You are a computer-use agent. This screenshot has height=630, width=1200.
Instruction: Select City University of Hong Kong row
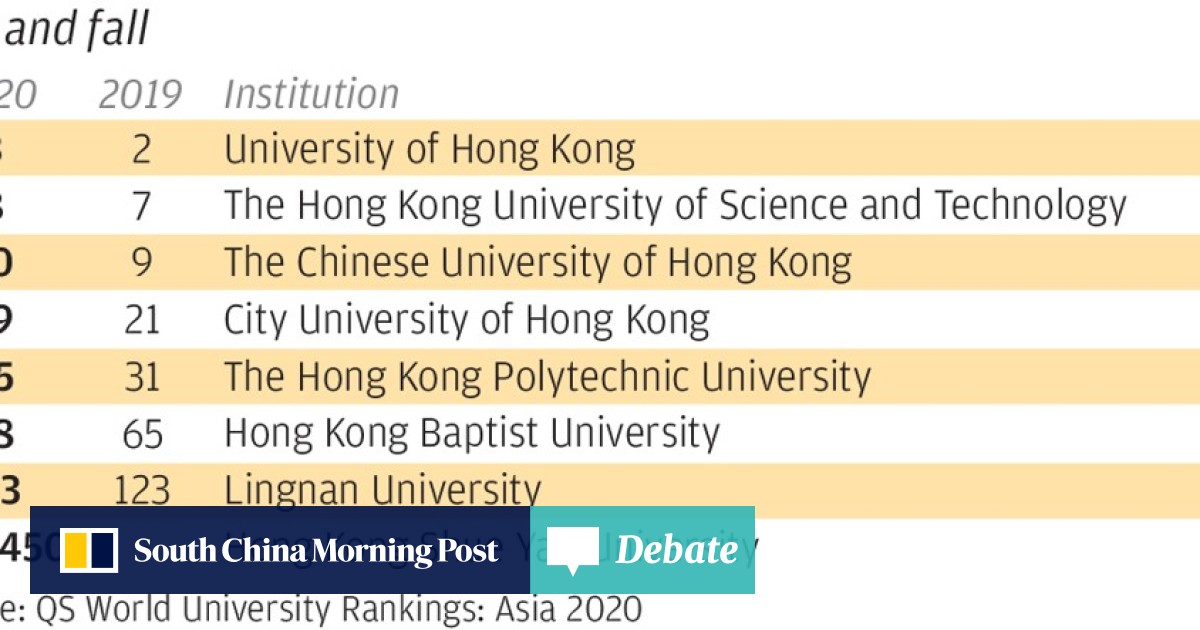click(466, 320)
